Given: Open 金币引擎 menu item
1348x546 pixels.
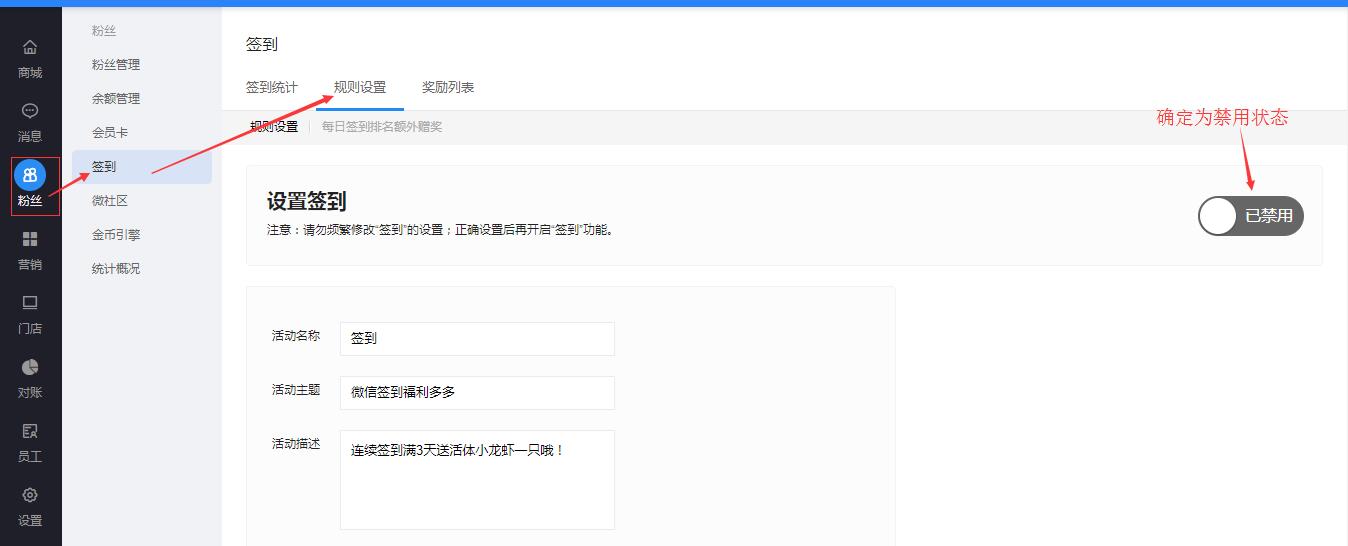Looking at the screenshot, I should coord(116,235).
